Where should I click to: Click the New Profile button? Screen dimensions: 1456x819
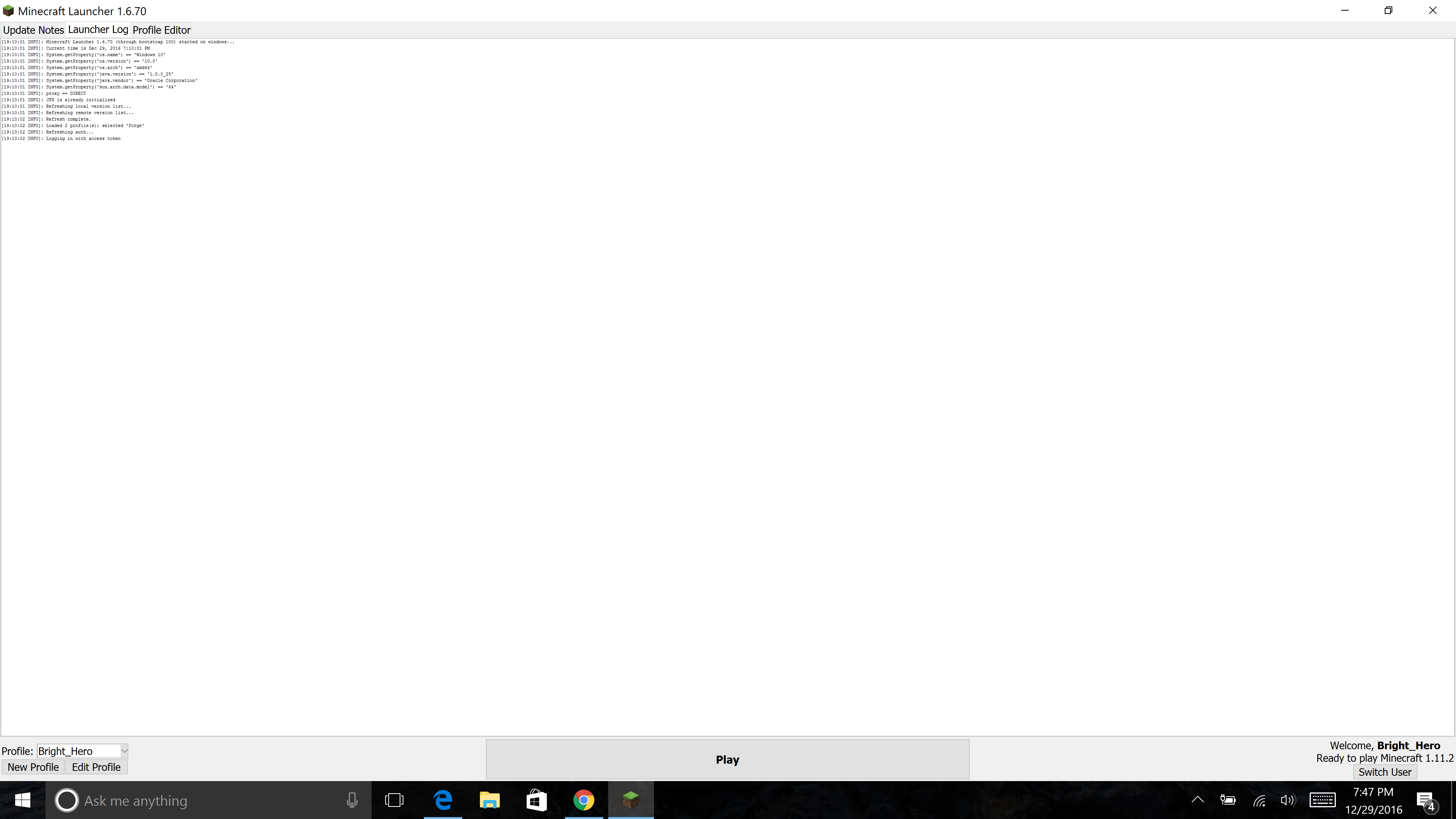click(33, 767)
